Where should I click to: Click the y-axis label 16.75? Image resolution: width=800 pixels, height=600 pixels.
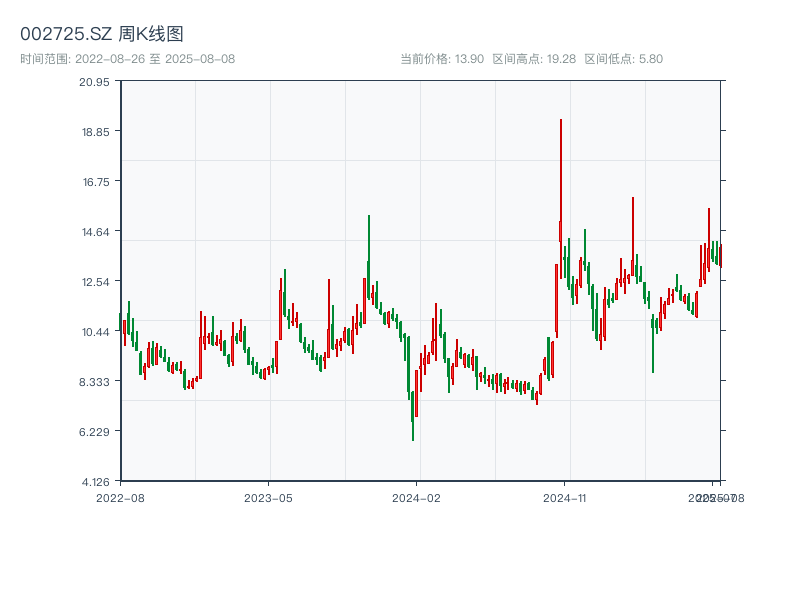(96, 182)
